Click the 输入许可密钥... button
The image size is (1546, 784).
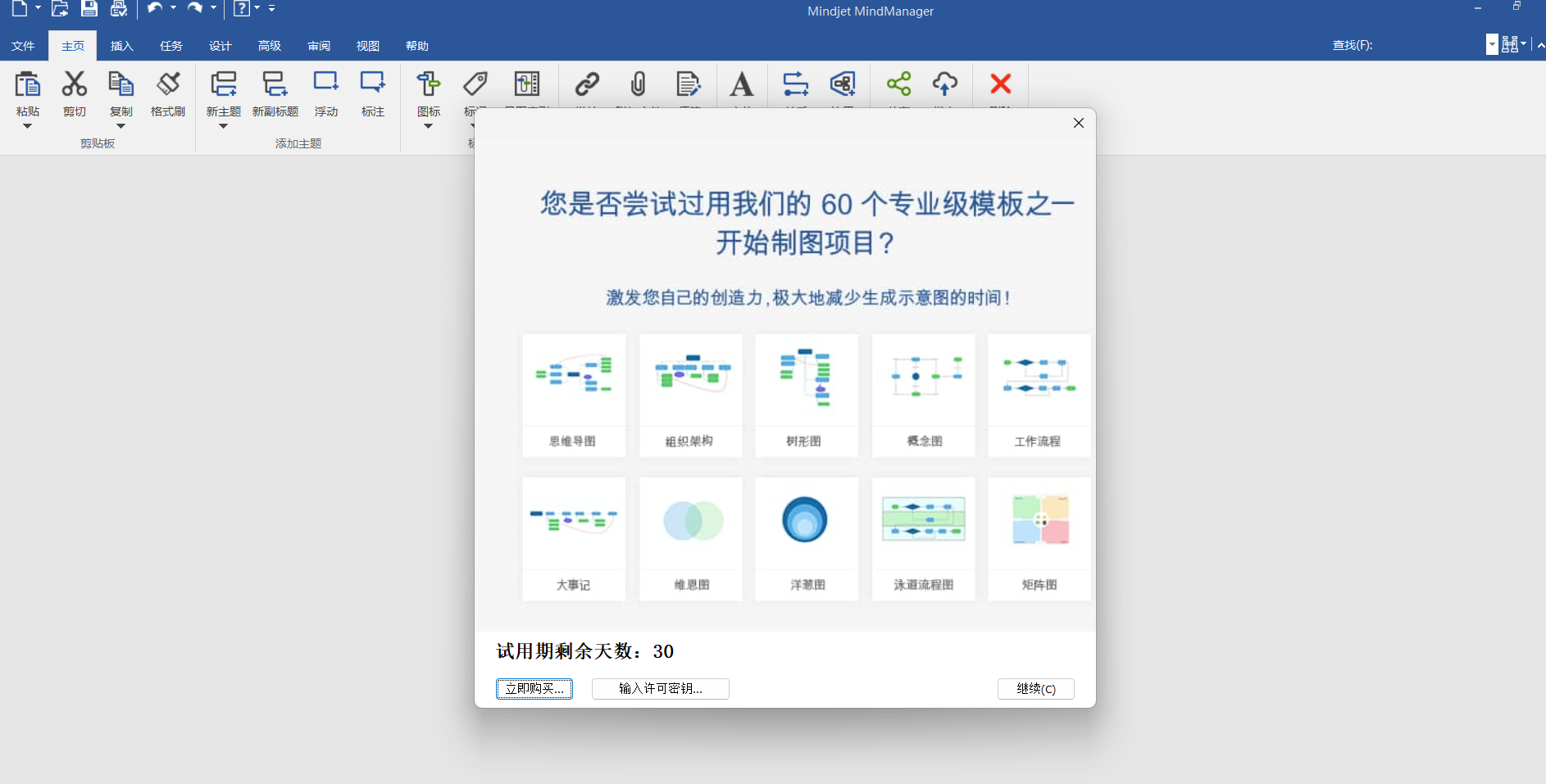[x=661, y=689]
